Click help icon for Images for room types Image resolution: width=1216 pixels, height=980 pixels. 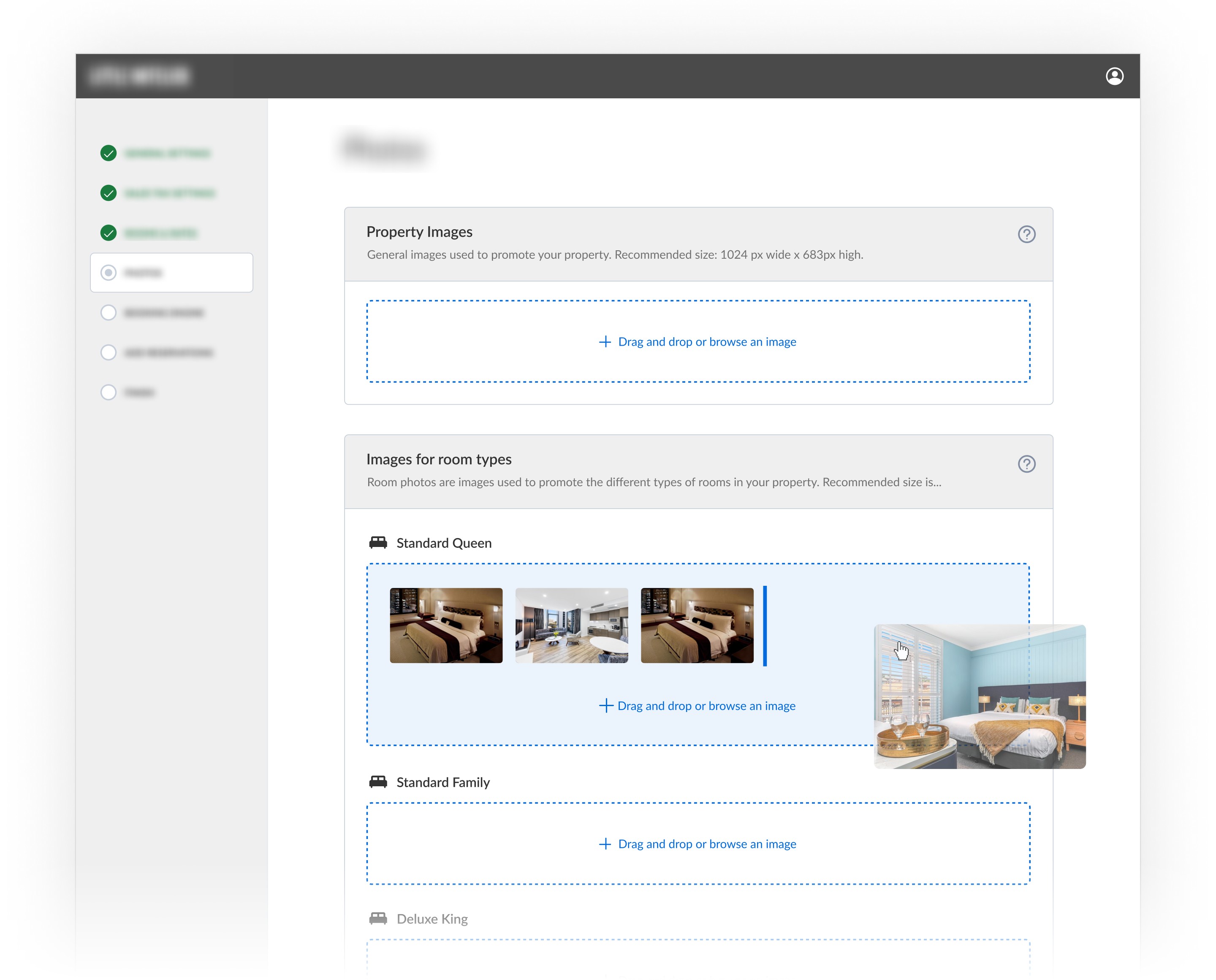pos(1026,464)
